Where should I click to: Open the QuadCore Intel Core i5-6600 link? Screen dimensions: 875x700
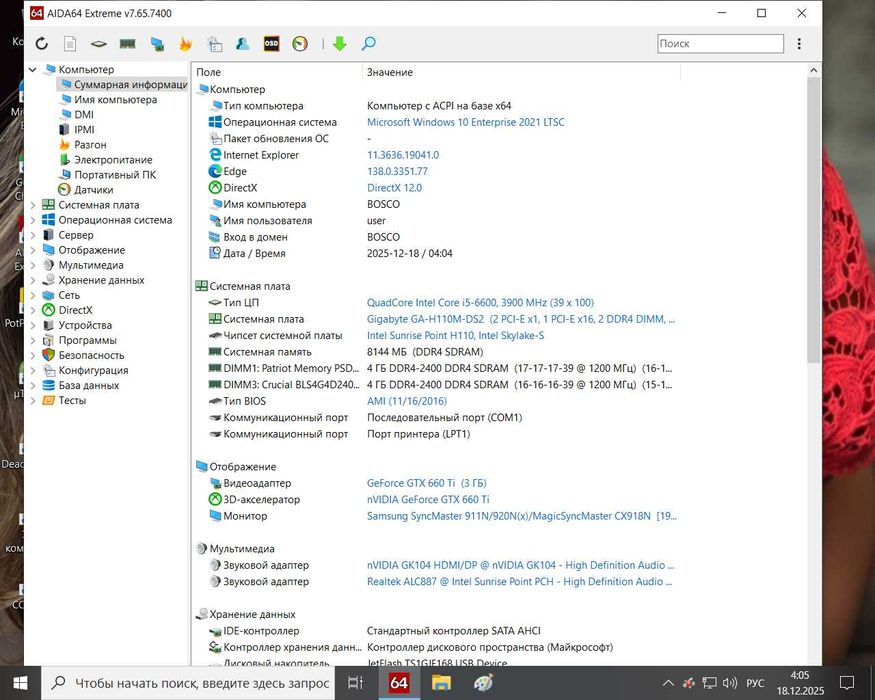click(480, 303)
